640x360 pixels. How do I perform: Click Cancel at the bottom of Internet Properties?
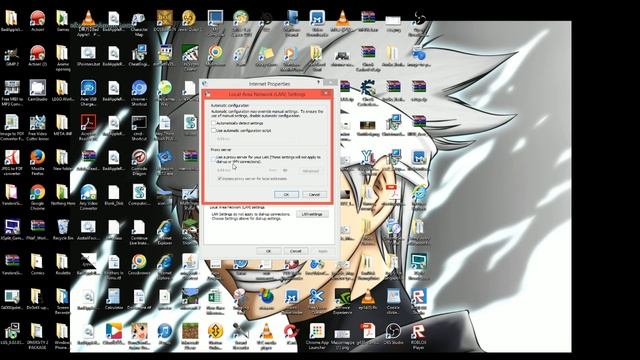tap(295, 251)
